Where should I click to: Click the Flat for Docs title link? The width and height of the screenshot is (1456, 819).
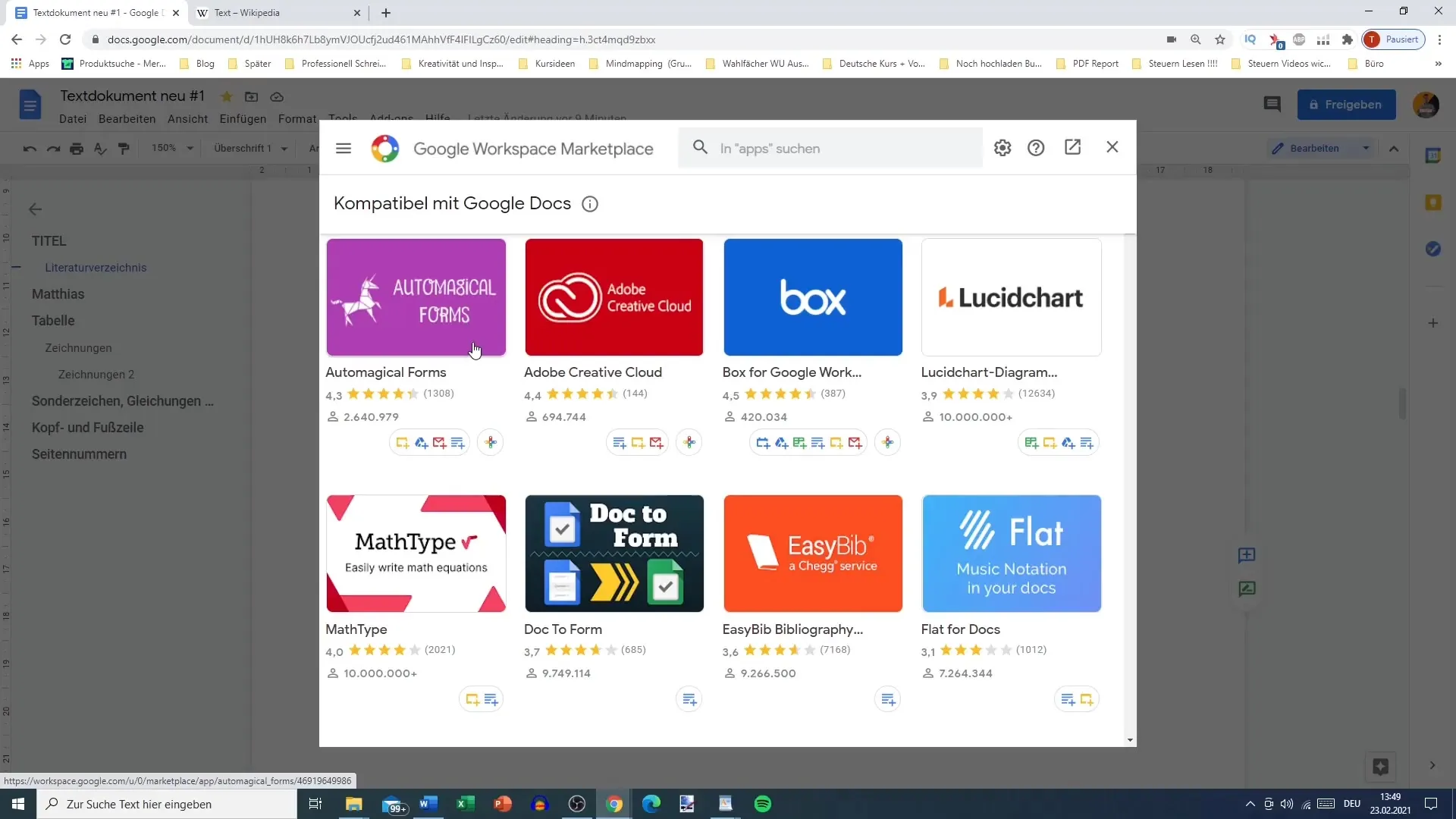pos(960,629)
